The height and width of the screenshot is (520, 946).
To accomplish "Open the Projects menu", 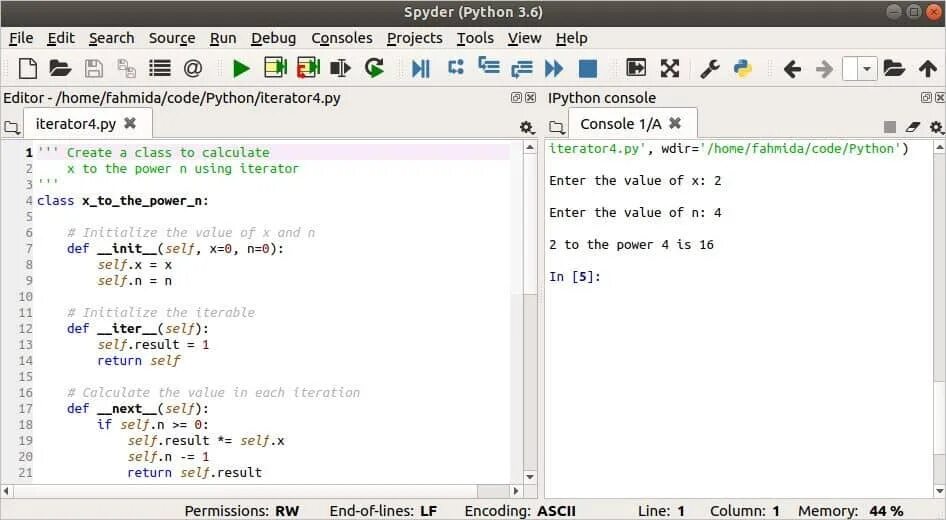I will (x=414, y=38).
